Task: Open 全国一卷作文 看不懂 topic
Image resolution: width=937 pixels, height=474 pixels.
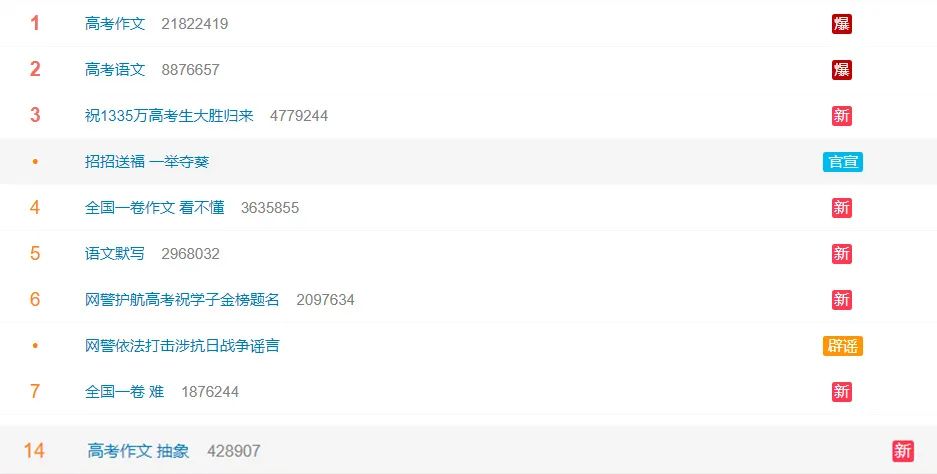Action: click(x=155, y=208)
